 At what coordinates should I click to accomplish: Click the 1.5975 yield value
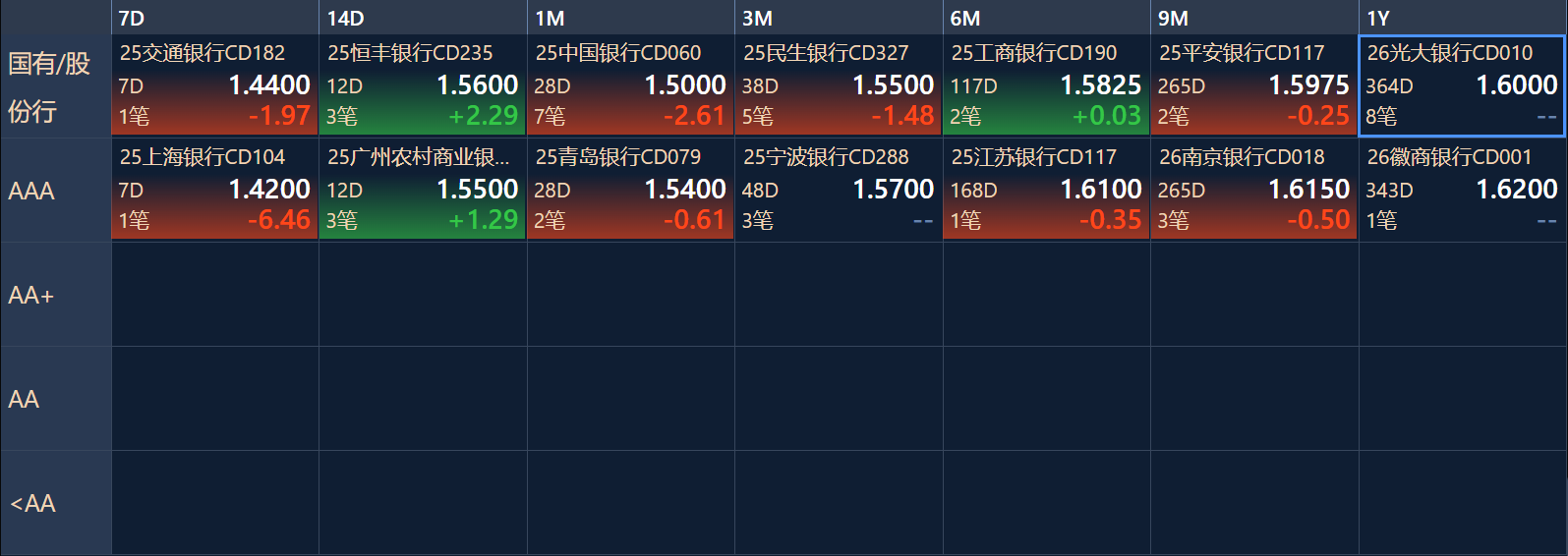click(1309, 85)
